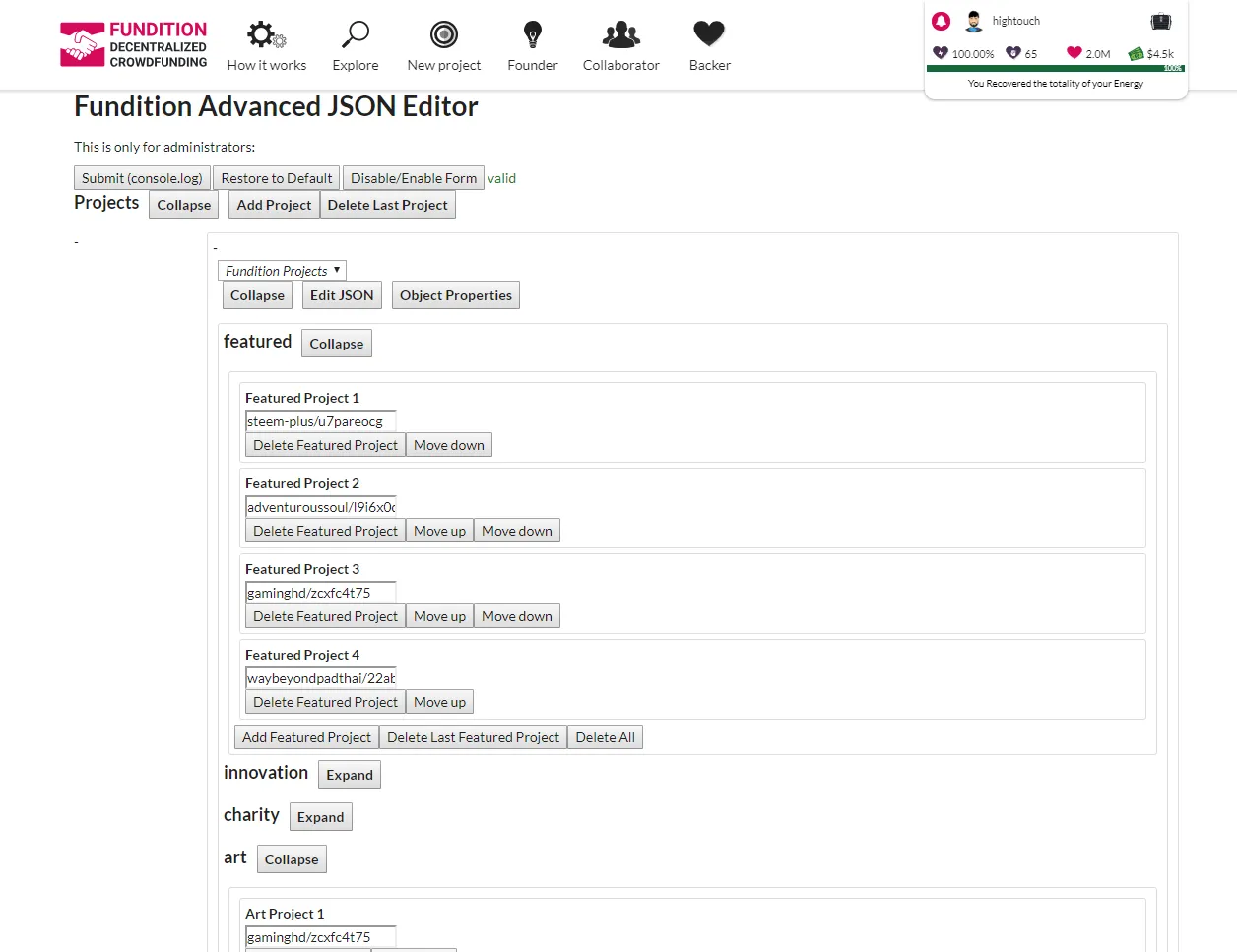
Task: Open notifications bell icon
Action: [942, 21]
